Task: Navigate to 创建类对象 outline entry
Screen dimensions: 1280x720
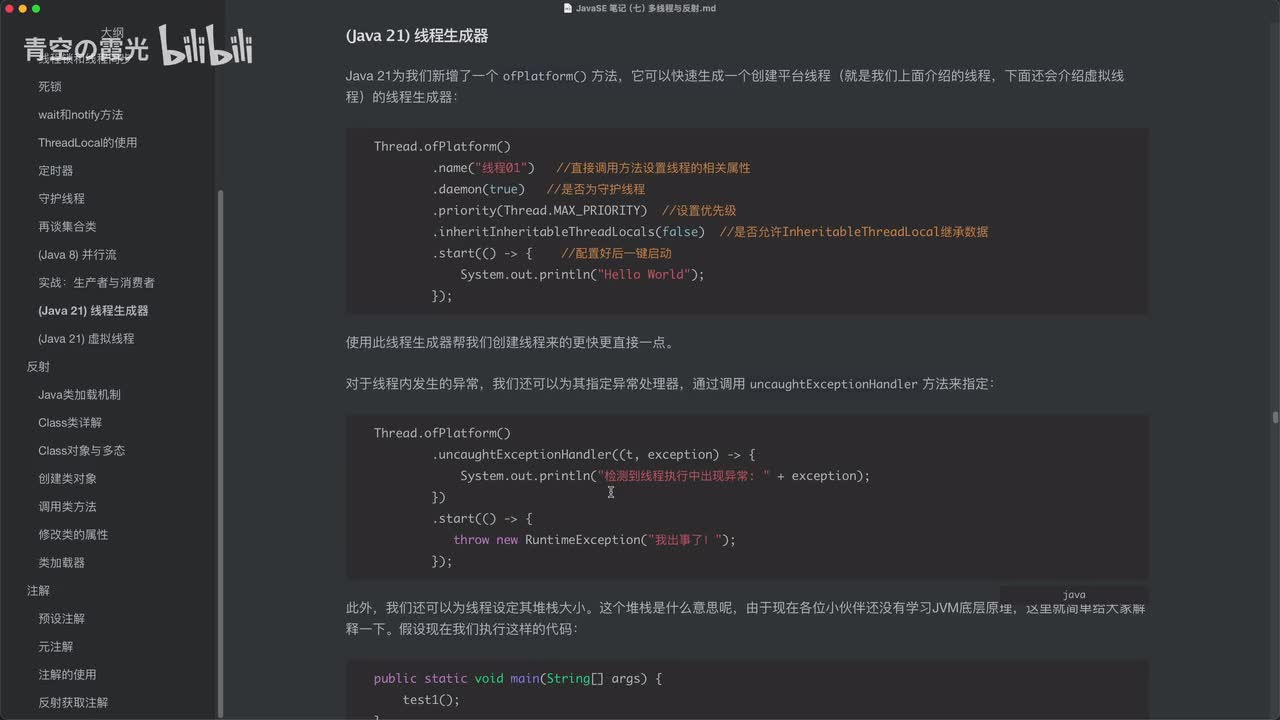Action: 68,479
